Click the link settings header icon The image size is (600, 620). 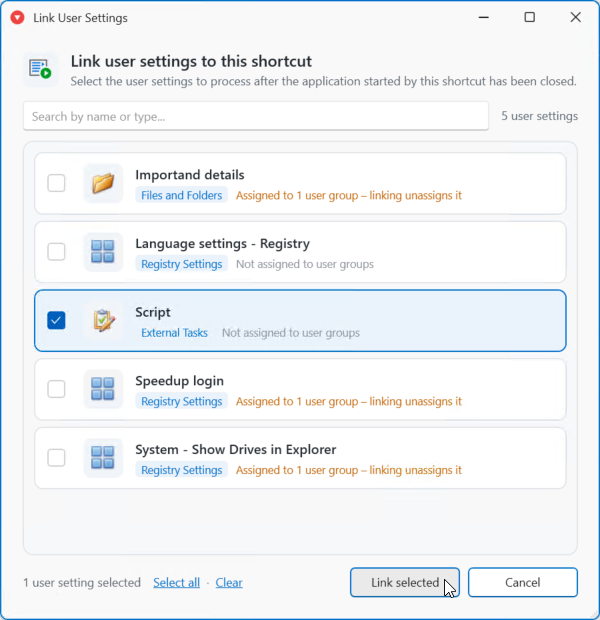40,69
